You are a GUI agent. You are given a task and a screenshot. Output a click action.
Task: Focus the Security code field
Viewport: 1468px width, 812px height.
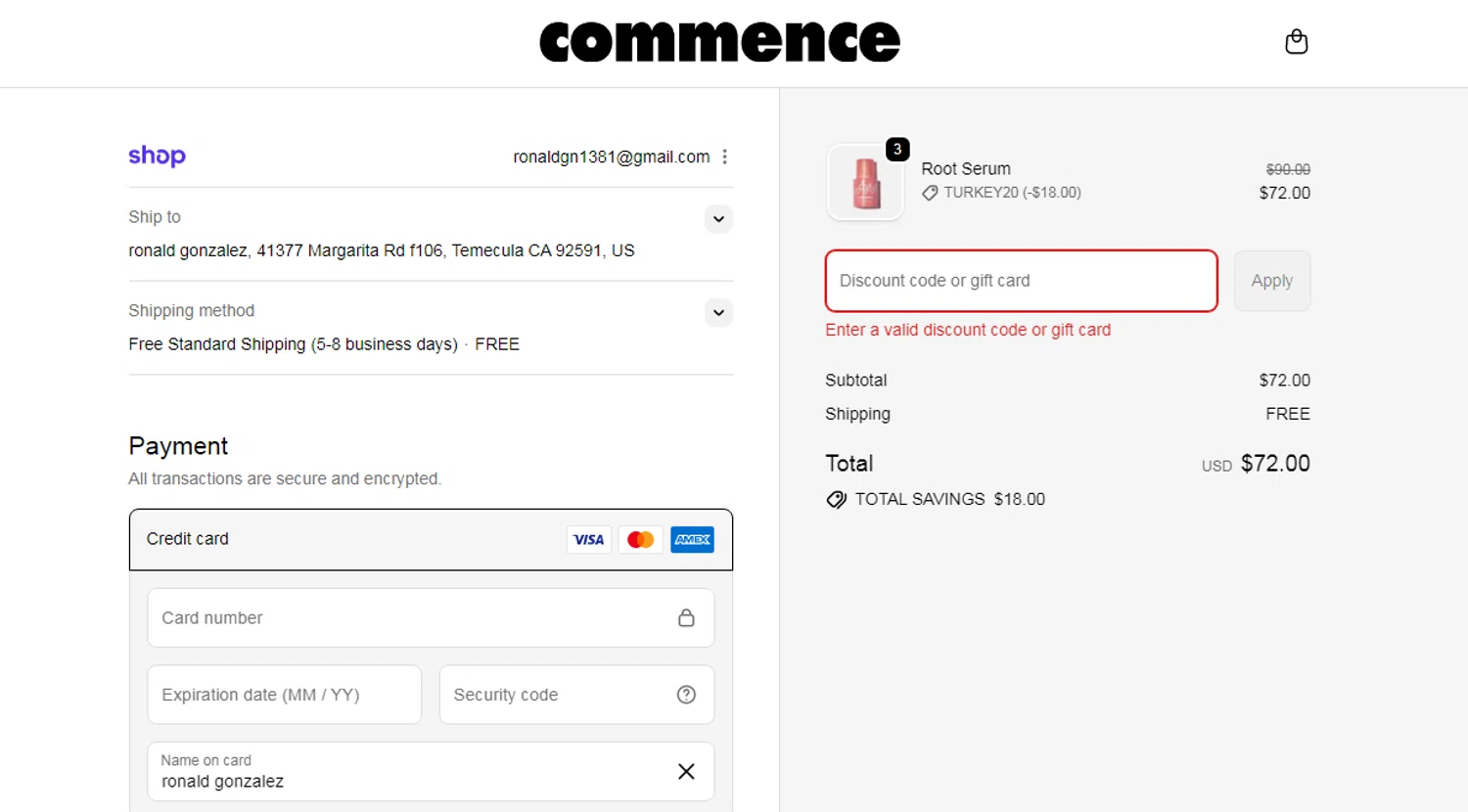(576, 695)
